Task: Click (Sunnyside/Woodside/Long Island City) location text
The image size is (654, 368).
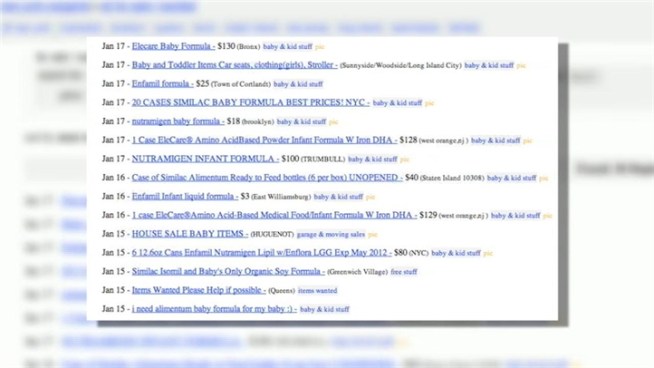Action: (x=401, y=66)
